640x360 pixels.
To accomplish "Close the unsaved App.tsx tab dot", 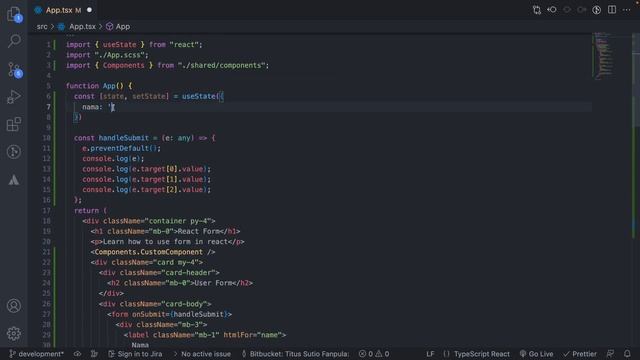I will tap(89, 10).
